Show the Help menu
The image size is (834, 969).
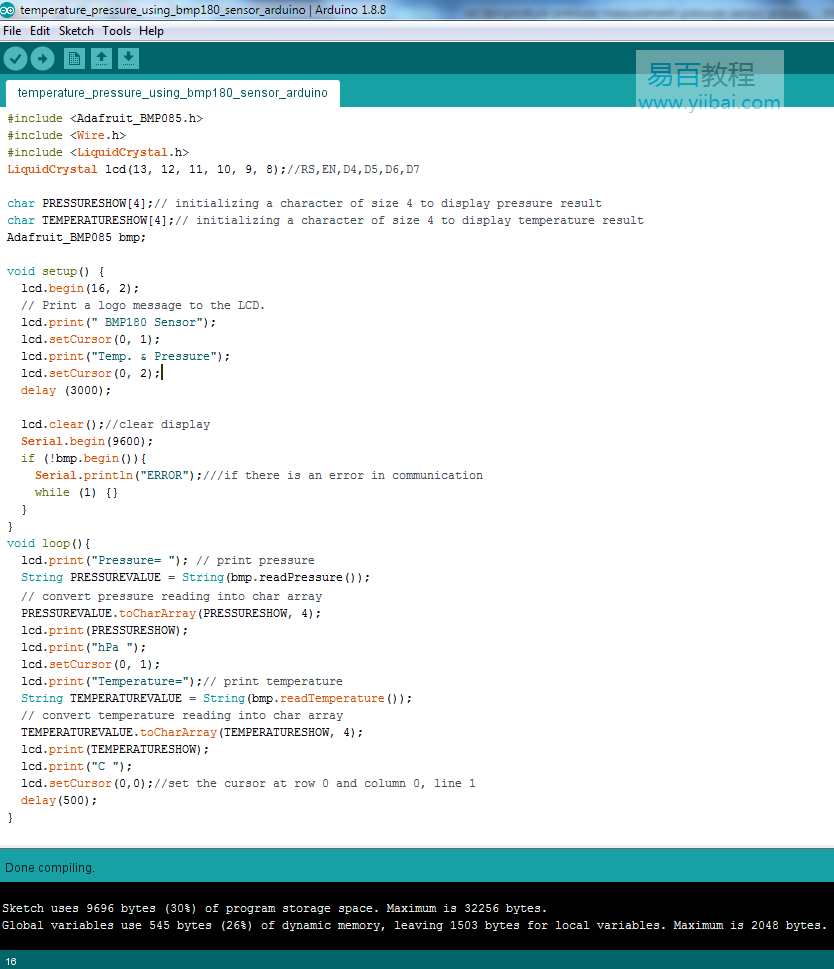(x=151, y=31)
